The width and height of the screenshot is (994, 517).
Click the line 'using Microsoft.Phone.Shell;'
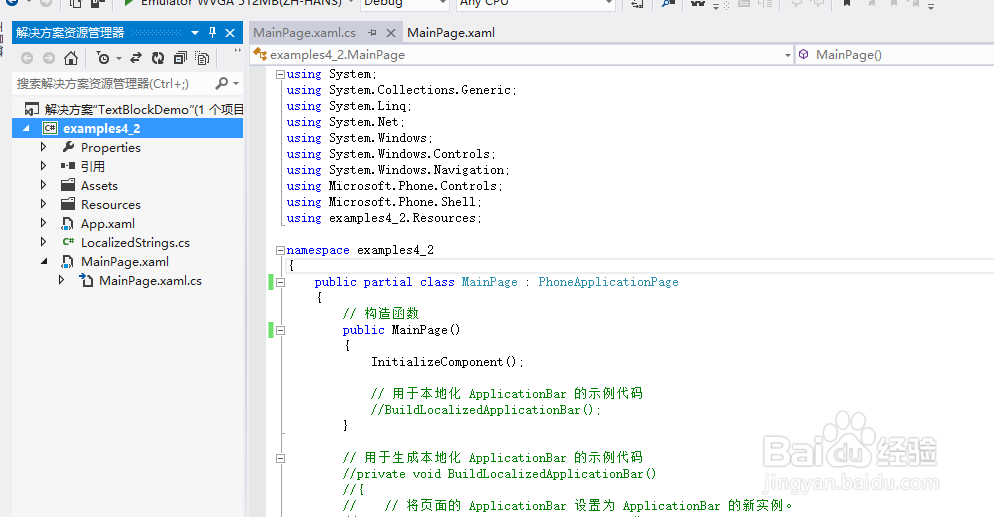[384, 201]
